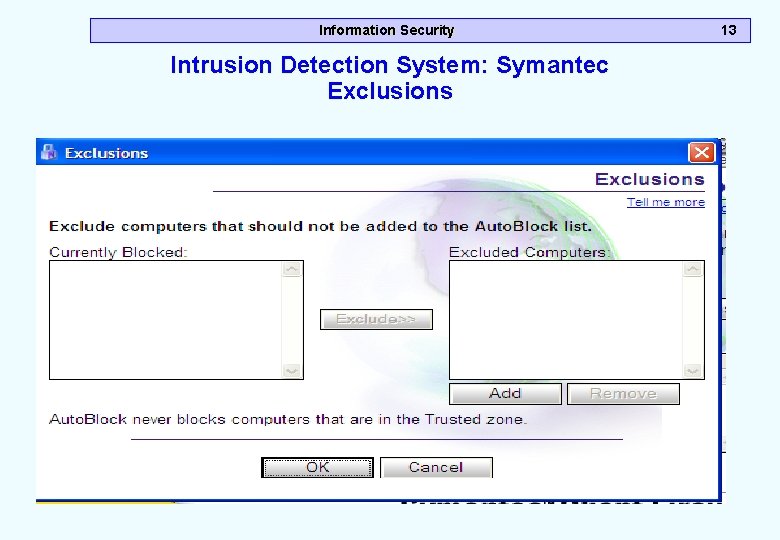
Task: Open the Tell me more link
Action: click(x=666, y=202)
